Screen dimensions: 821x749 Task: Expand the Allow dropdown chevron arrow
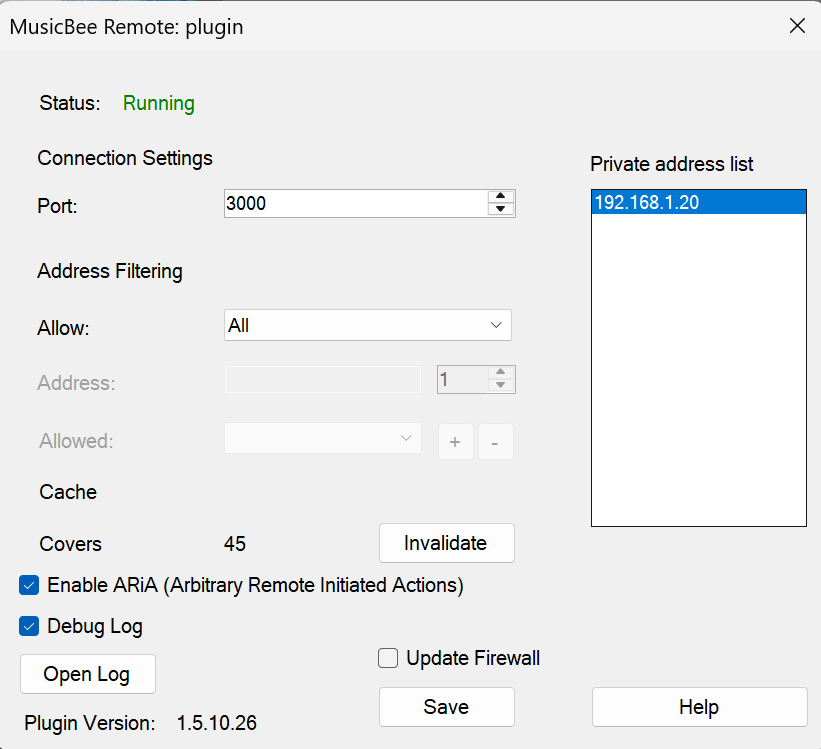(495, 325)
